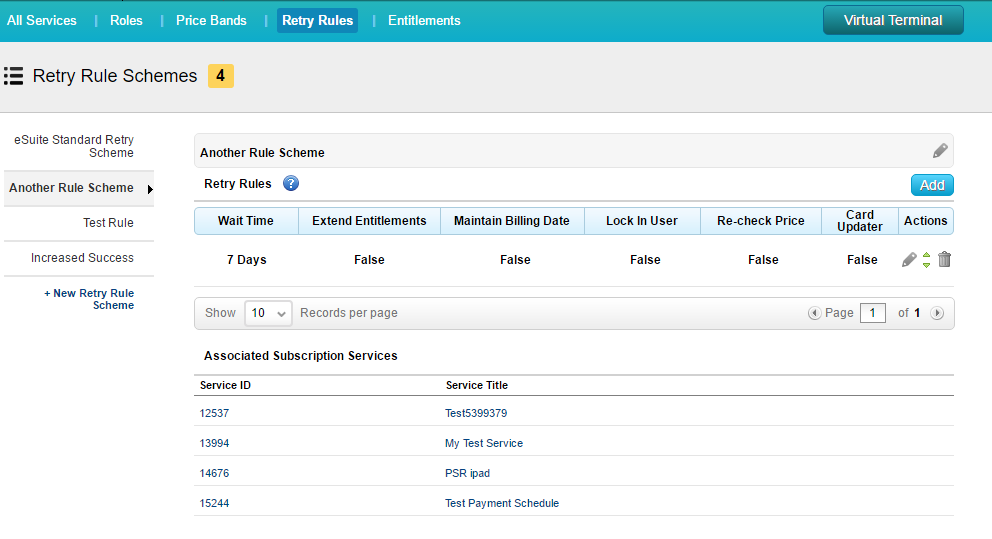The width and height of the screenshot is (992, 539).
Task: Open the records per page dropdown
Action: coord(267,313)
